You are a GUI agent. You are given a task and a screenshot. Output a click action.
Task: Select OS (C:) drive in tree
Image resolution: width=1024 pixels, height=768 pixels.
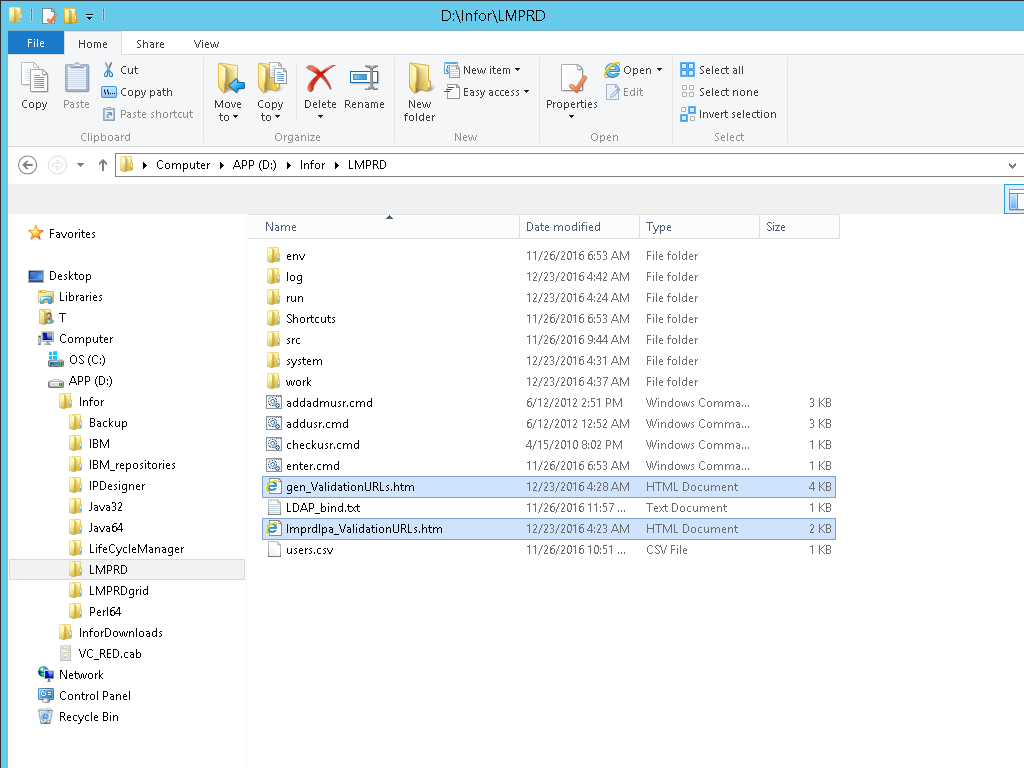pos(87,360)
